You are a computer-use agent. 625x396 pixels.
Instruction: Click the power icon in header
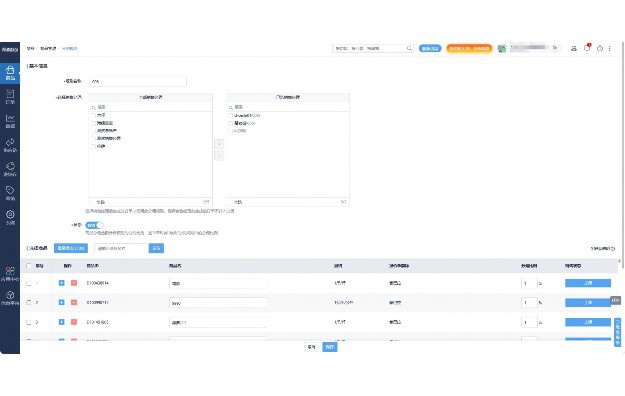tap(599, 48)
